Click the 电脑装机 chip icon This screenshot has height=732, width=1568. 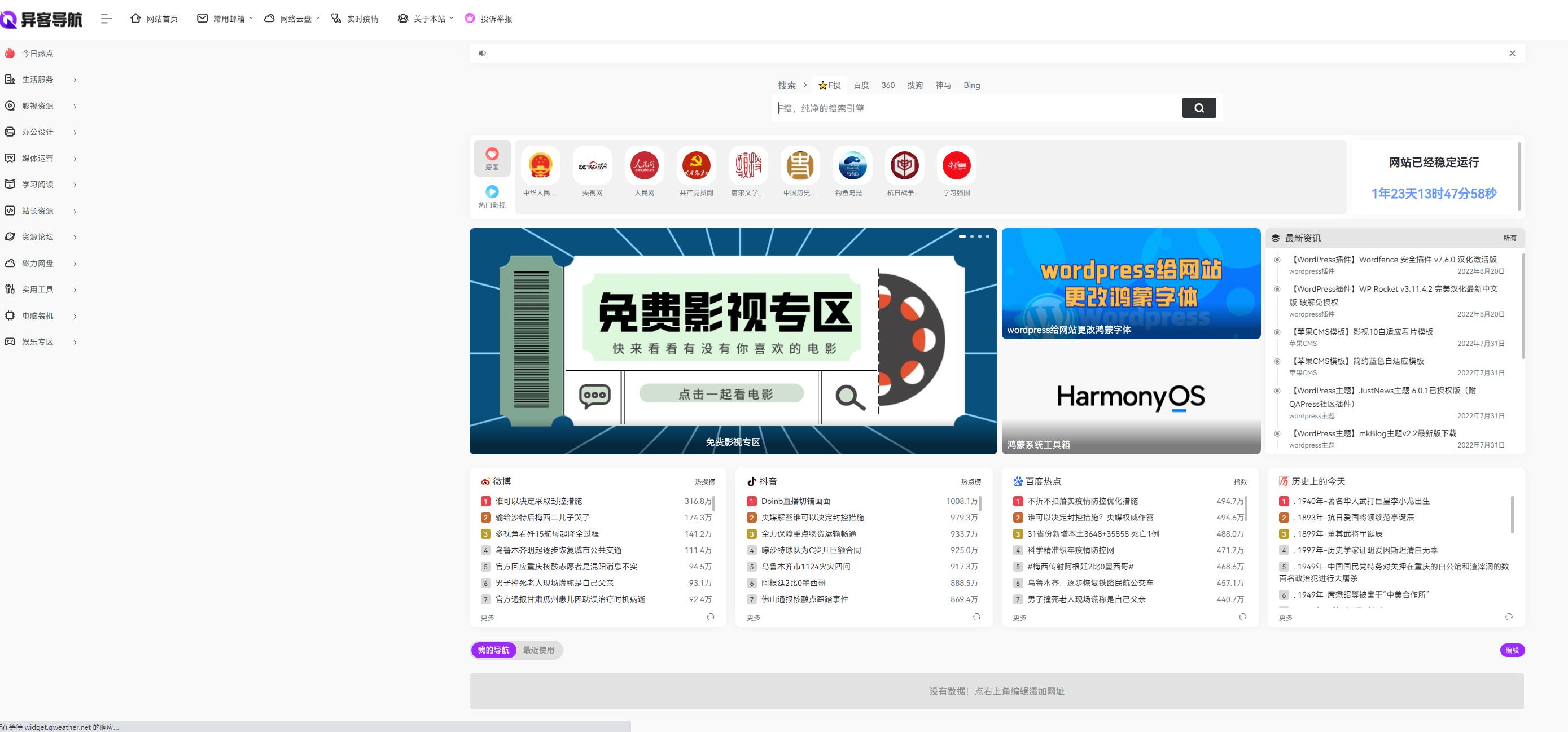click(x=10, y=316)
